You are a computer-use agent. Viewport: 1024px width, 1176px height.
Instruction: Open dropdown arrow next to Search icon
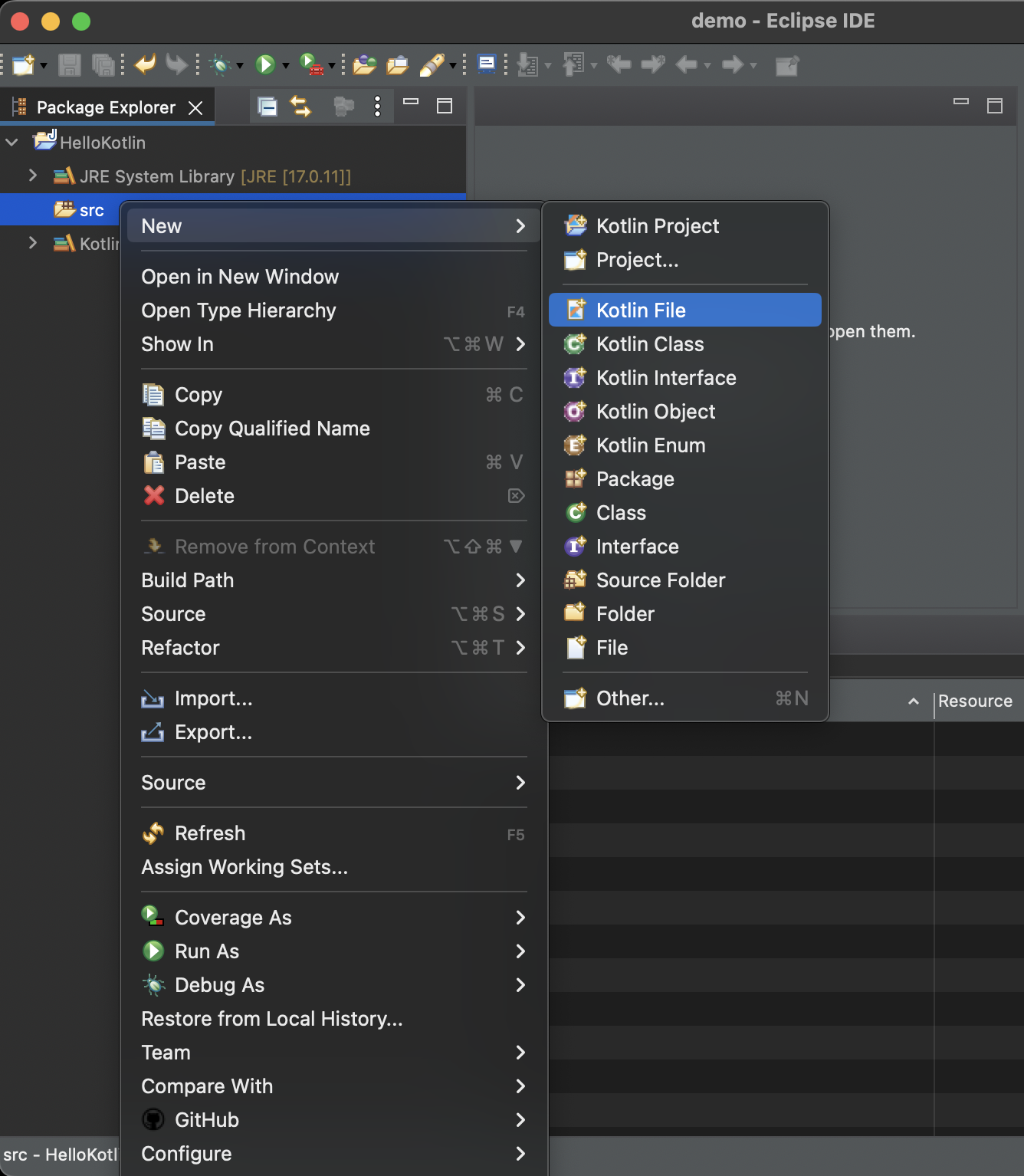click(x=453, y=66)
